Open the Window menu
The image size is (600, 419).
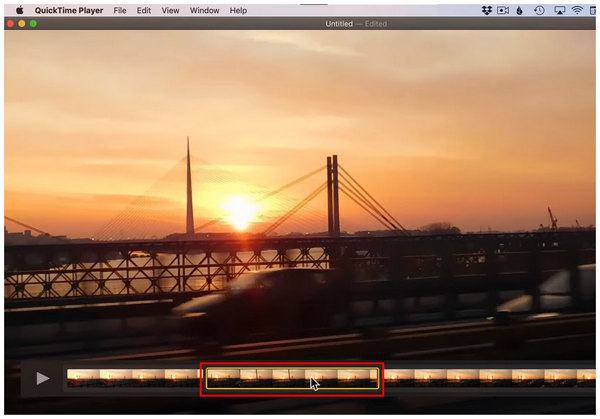[x=204, y=10]
